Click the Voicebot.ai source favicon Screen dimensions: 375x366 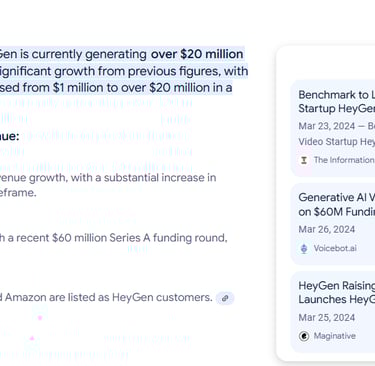[x=304, y=249]
